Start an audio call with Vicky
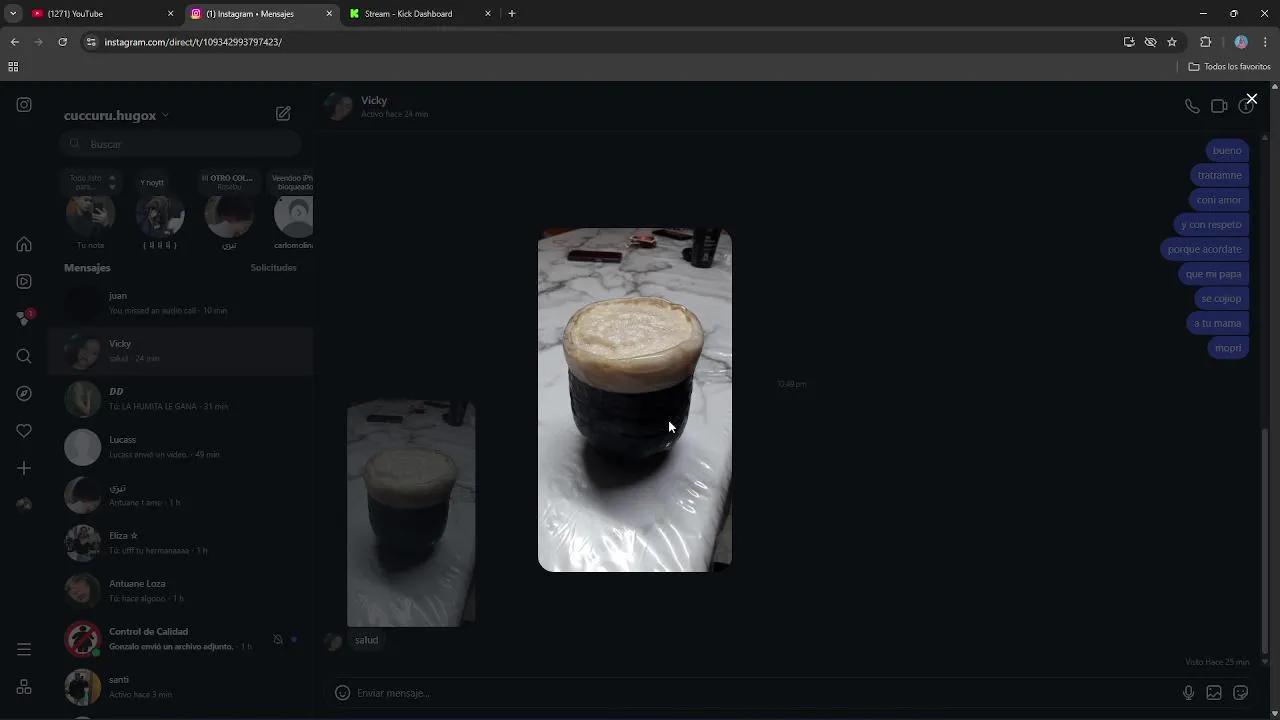 click(1192, 106)
